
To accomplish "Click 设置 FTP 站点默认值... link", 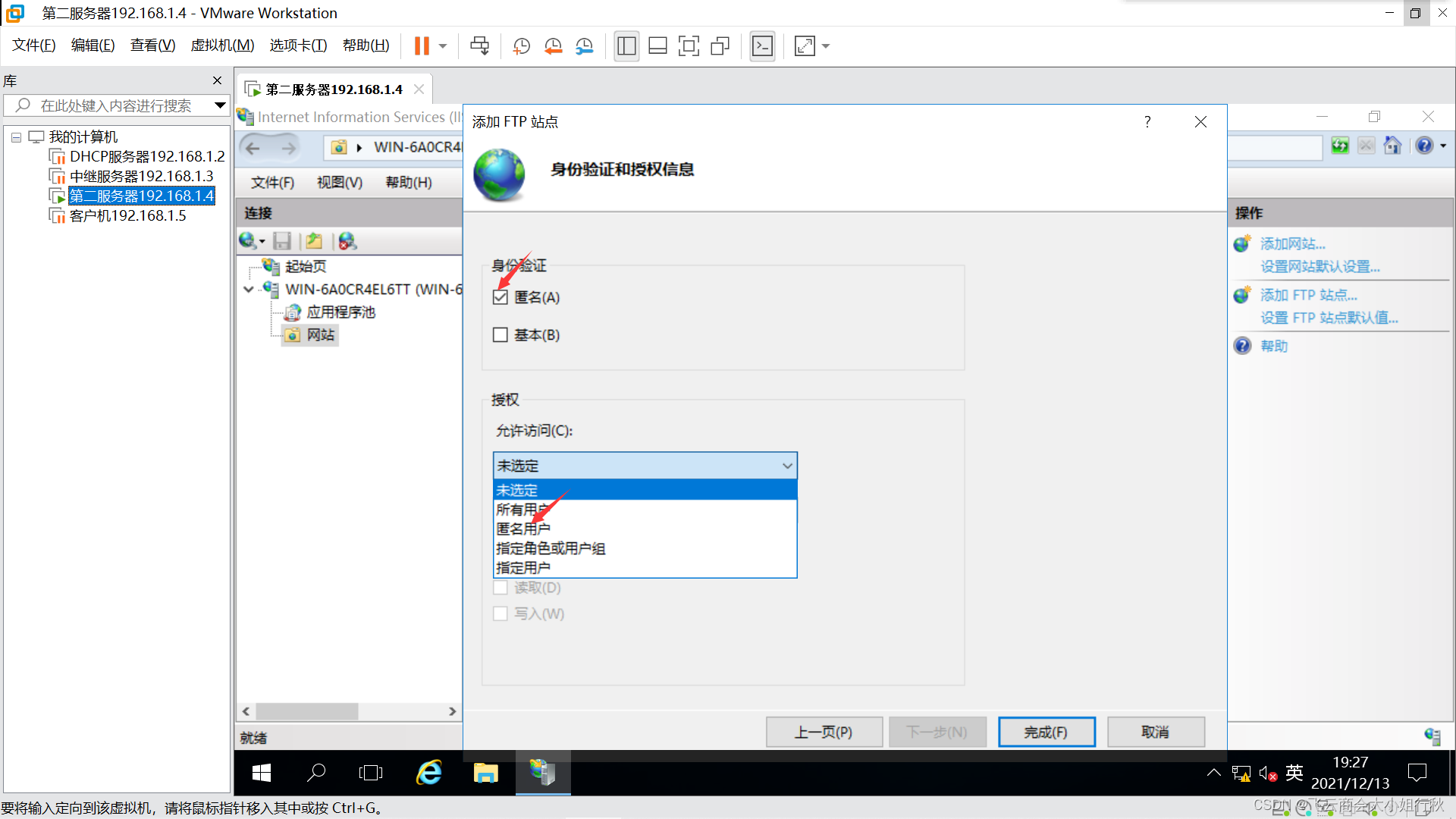I will [x=1329, y=318].
